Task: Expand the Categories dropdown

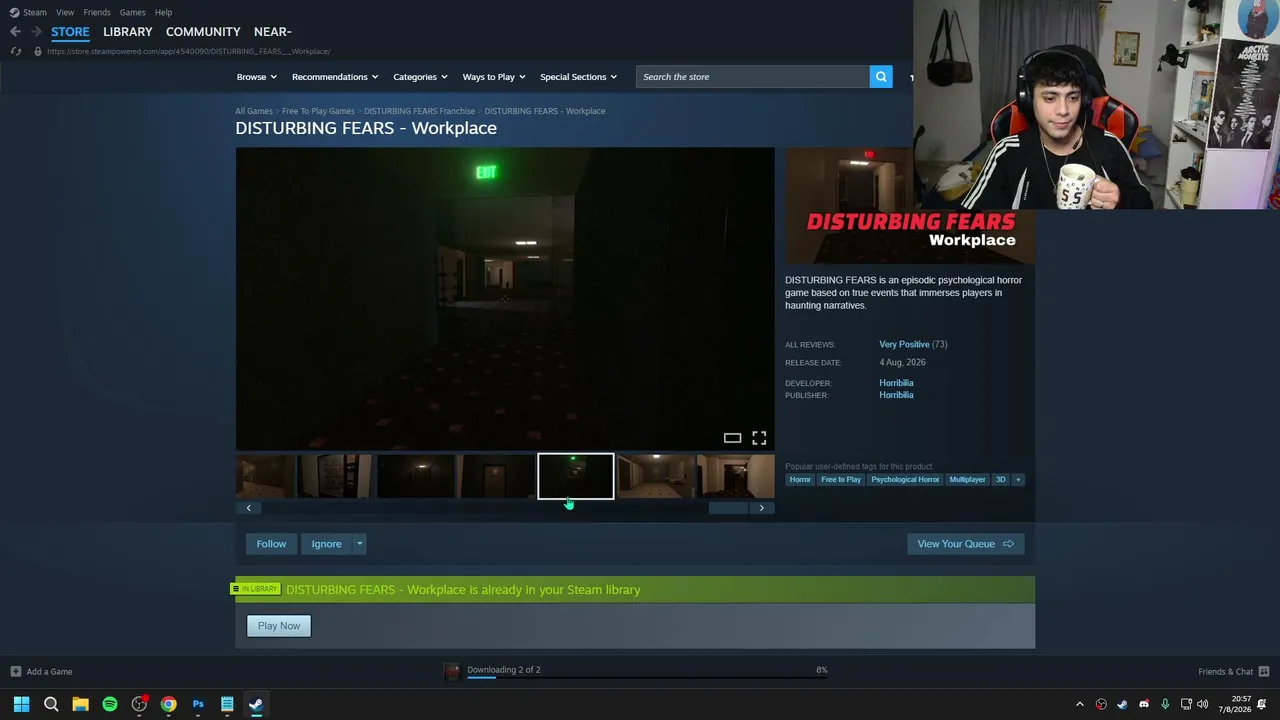Action: (420, 77)
